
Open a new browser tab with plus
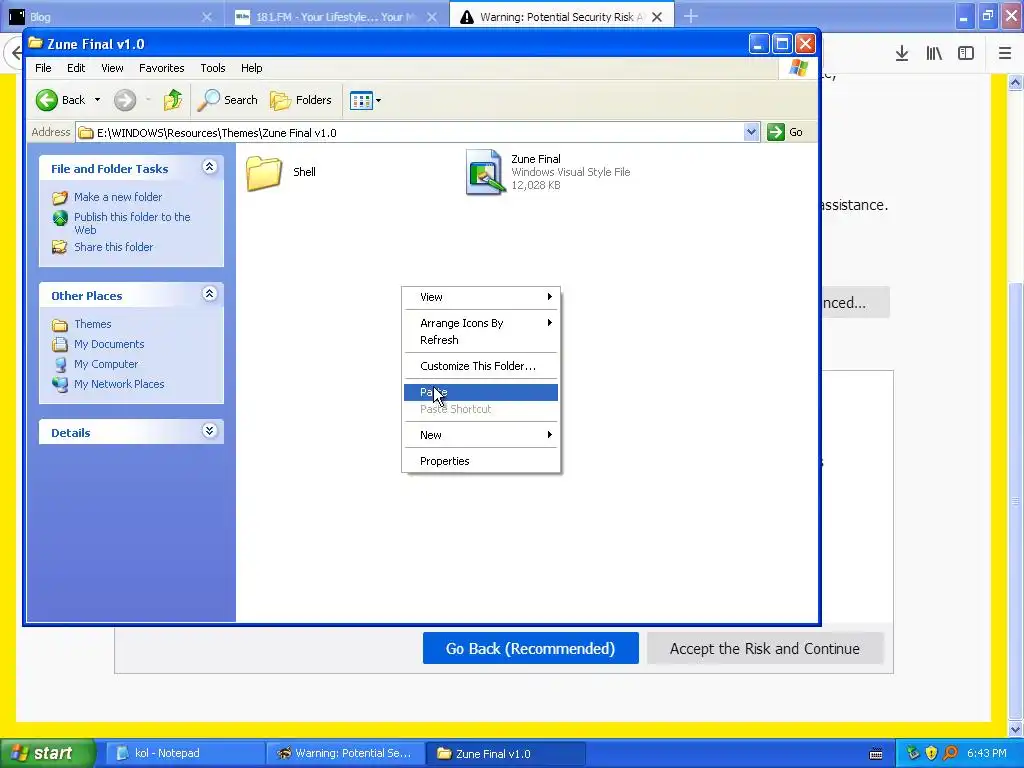pyautogui.click(x=691, y=16)
